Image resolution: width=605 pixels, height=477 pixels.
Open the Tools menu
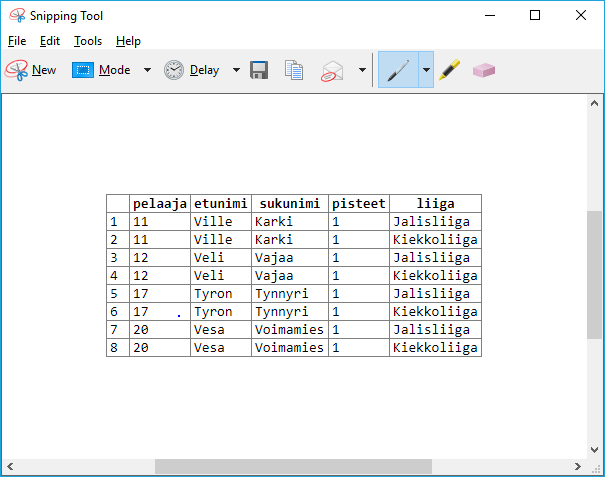pyautogui.click(x=88, y=41)
